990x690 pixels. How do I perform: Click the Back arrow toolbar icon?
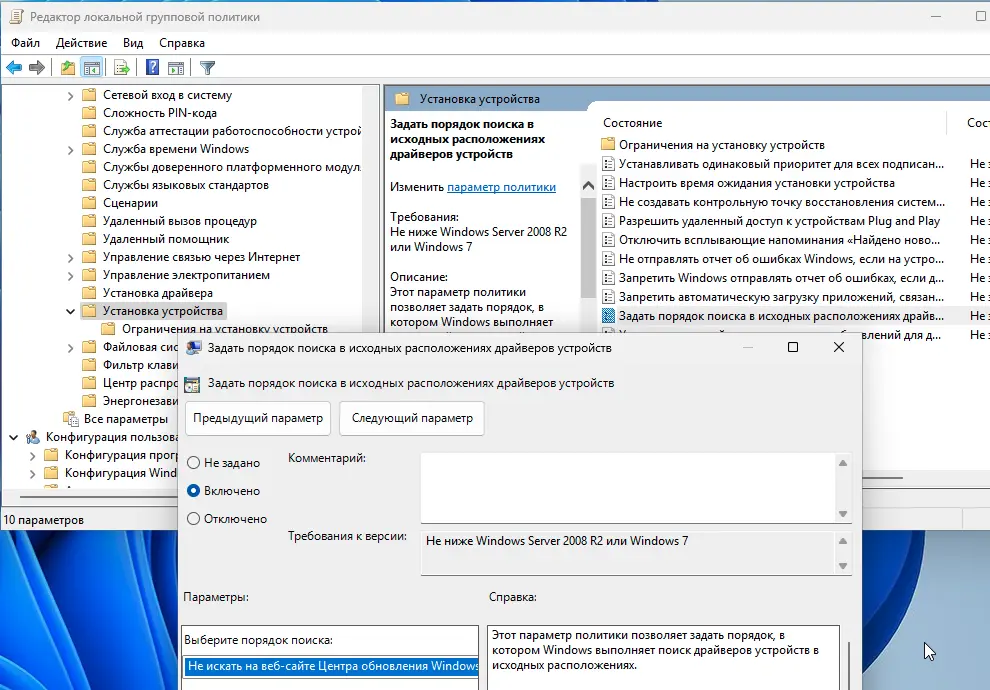point(14,67)
